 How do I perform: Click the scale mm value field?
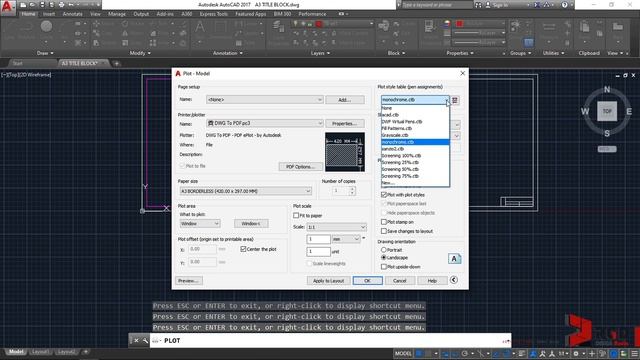tap(318, 239)
